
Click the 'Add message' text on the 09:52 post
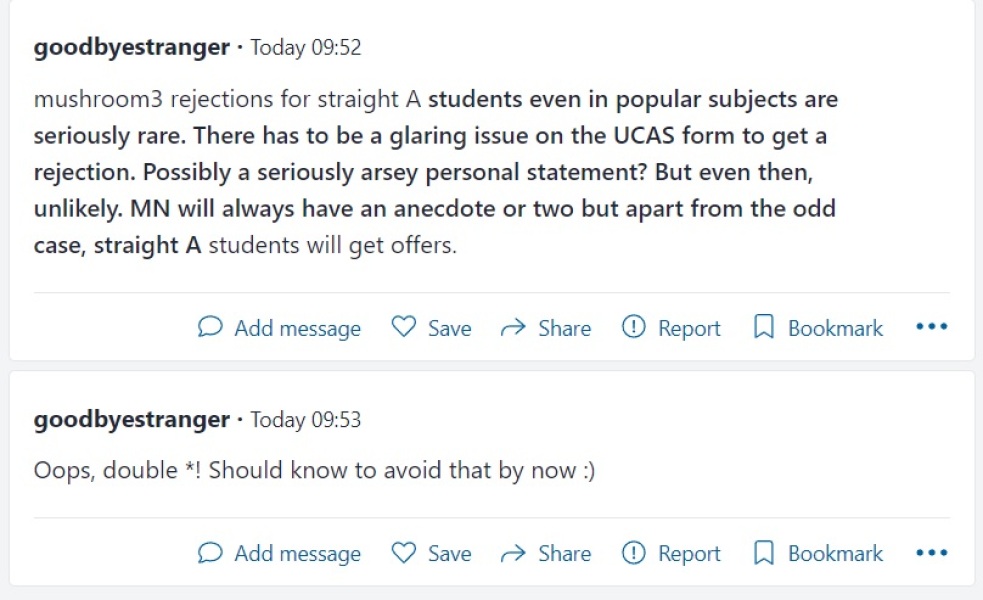click(297, 328)
